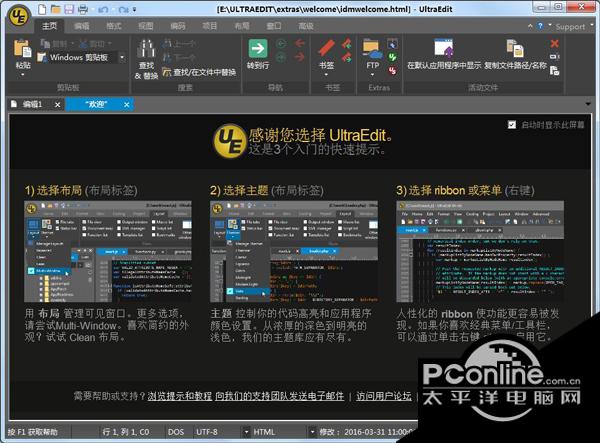Undo the last action
The width and height of the screenshot is (600, 443).
point(103,9)
